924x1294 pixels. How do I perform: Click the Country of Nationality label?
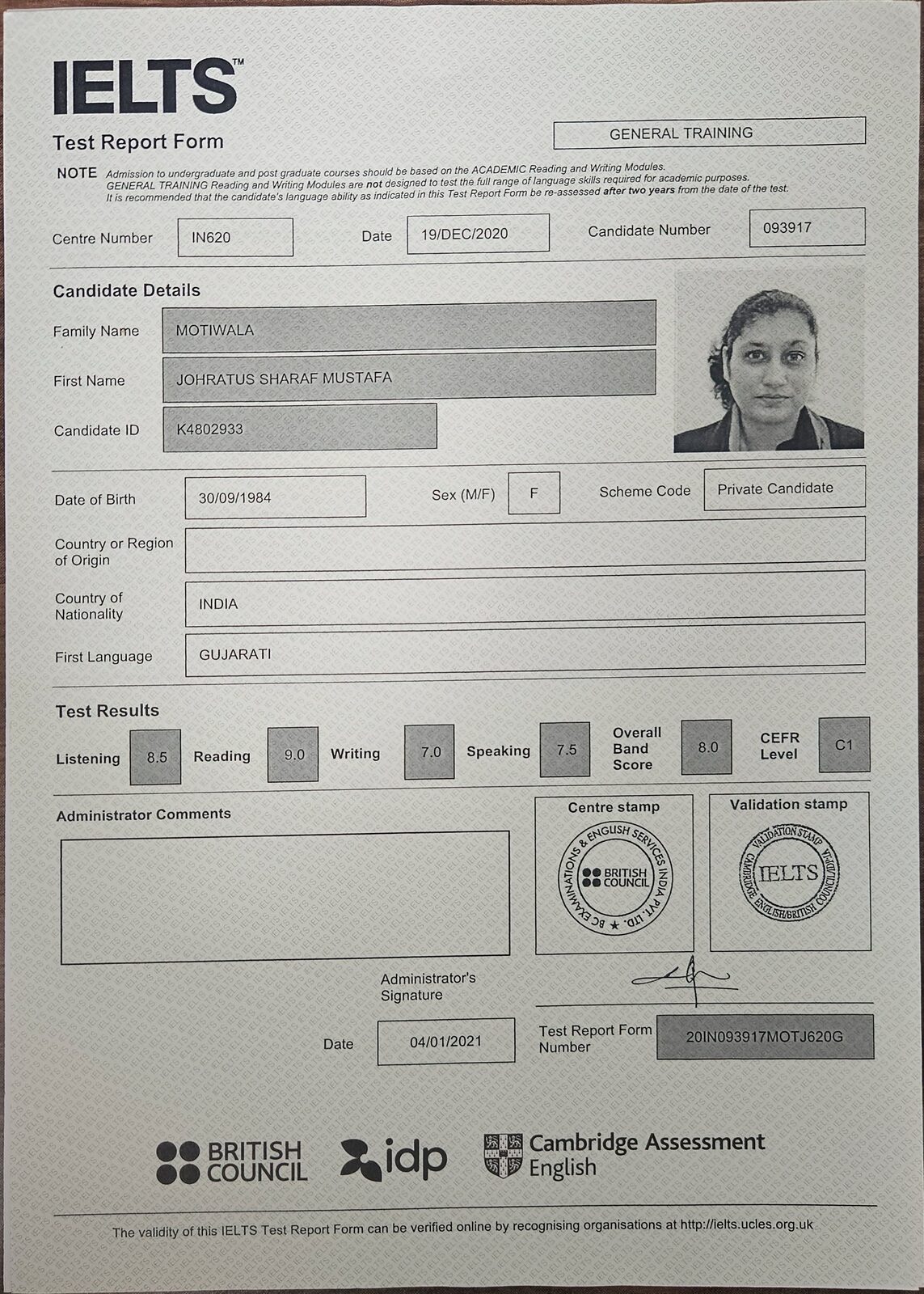89,606
